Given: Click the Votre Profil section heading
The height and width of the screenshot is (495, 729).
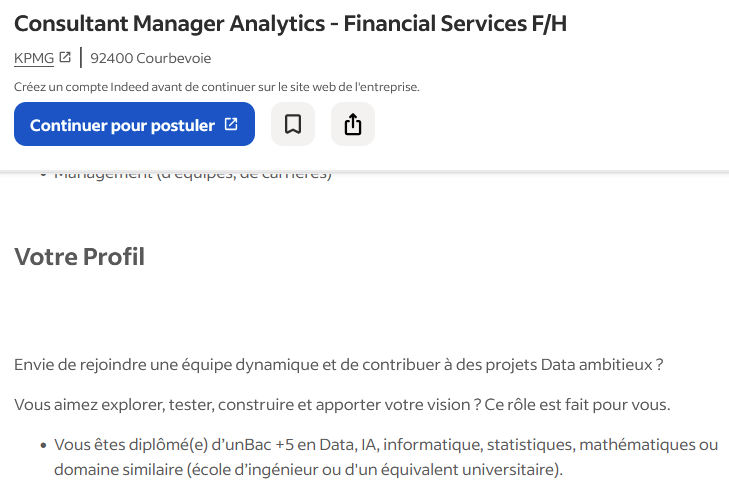Looking at the screenshot, I should click(x=80, y=257).
